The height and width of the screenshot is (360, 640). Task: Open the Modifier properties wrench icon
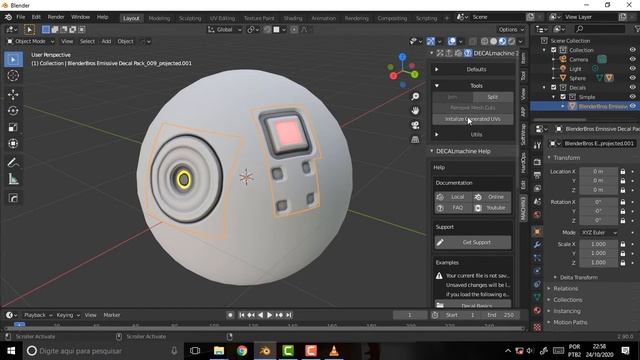pyautogui.click(x=537, y=244)
